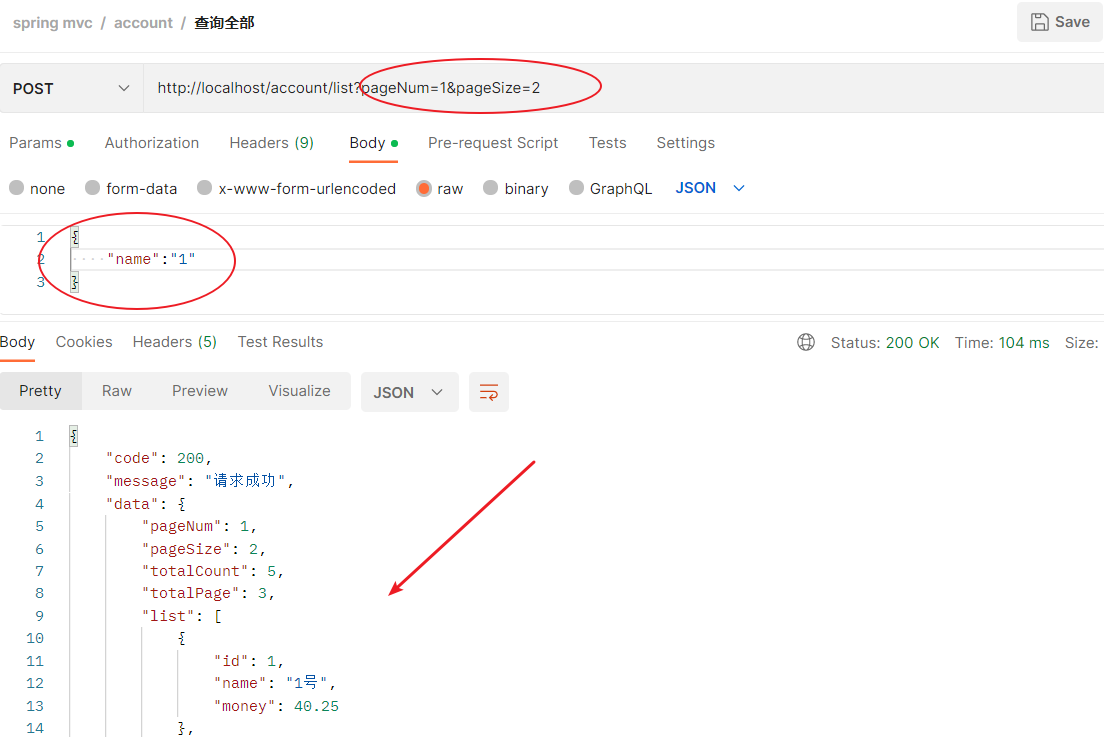This screenshot has height=745, width=1104.
Task: Switch to the Headers (9) request tab
Action: (271, 143)
